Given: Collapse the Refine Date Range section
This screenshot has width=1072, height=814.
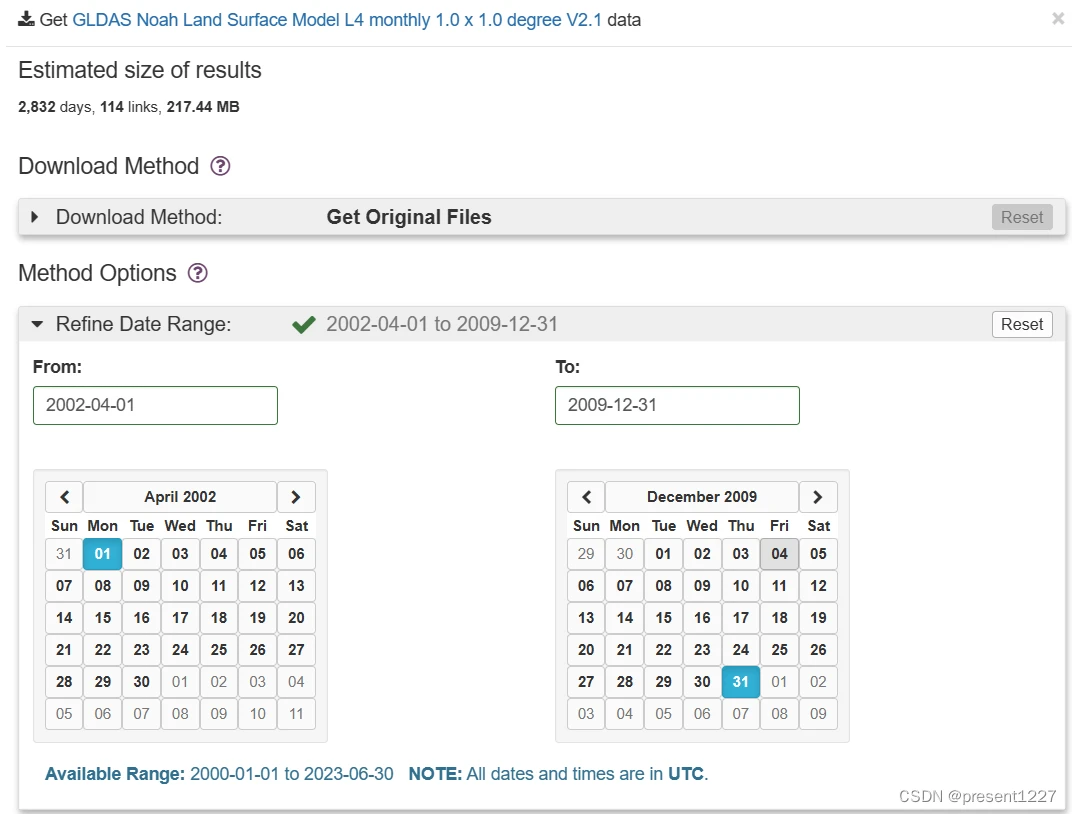Looking at the screenshot, I should tap(37, 324).
